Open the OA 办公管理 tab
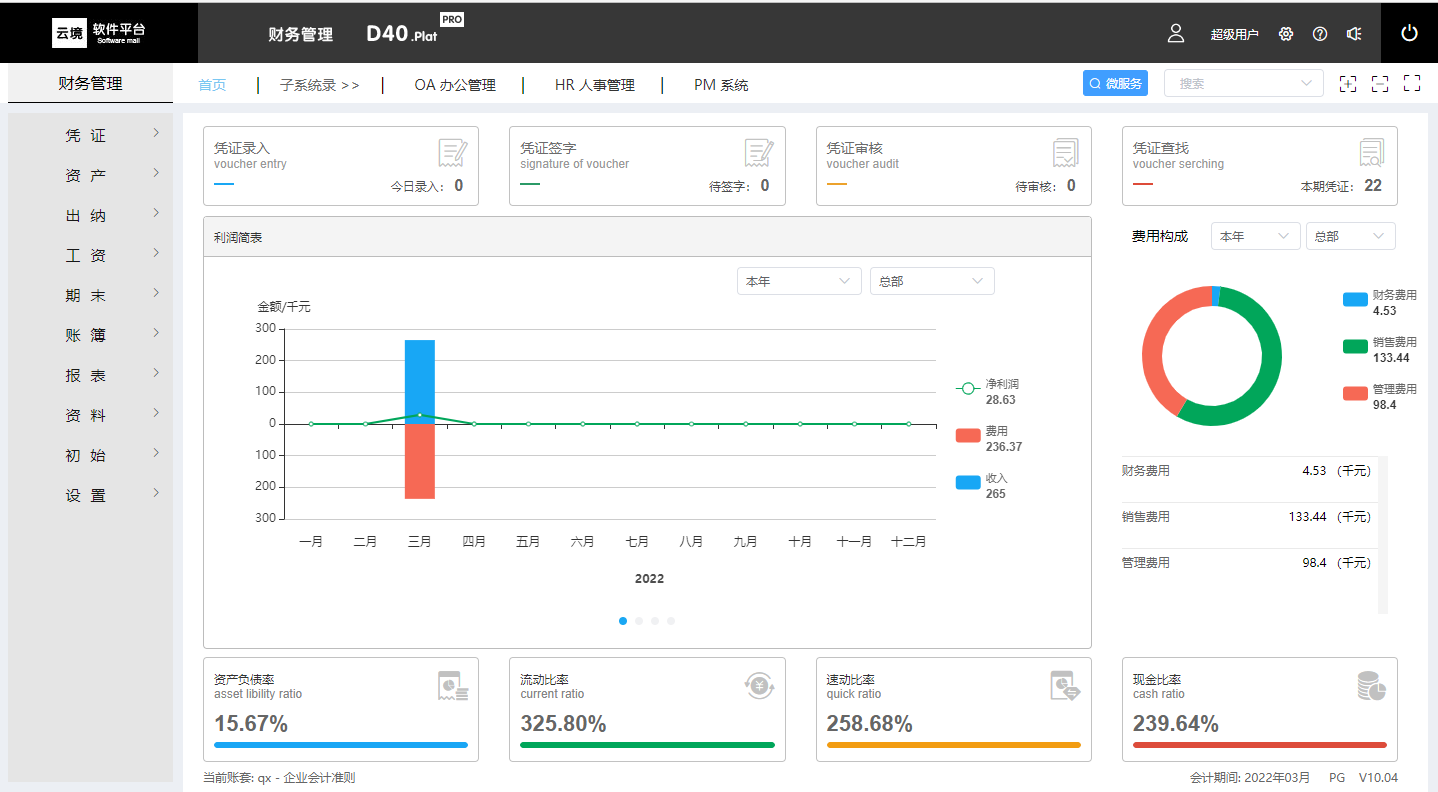The image size is (1438, 792). point(454,85)
